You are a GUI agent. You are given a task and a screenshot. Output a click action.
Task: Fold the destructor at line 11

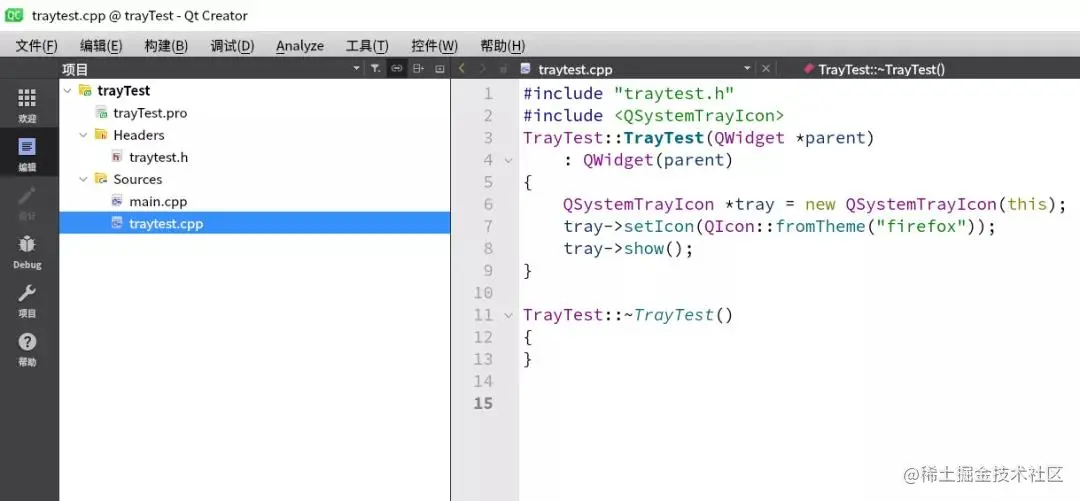[x=509, y=315]
